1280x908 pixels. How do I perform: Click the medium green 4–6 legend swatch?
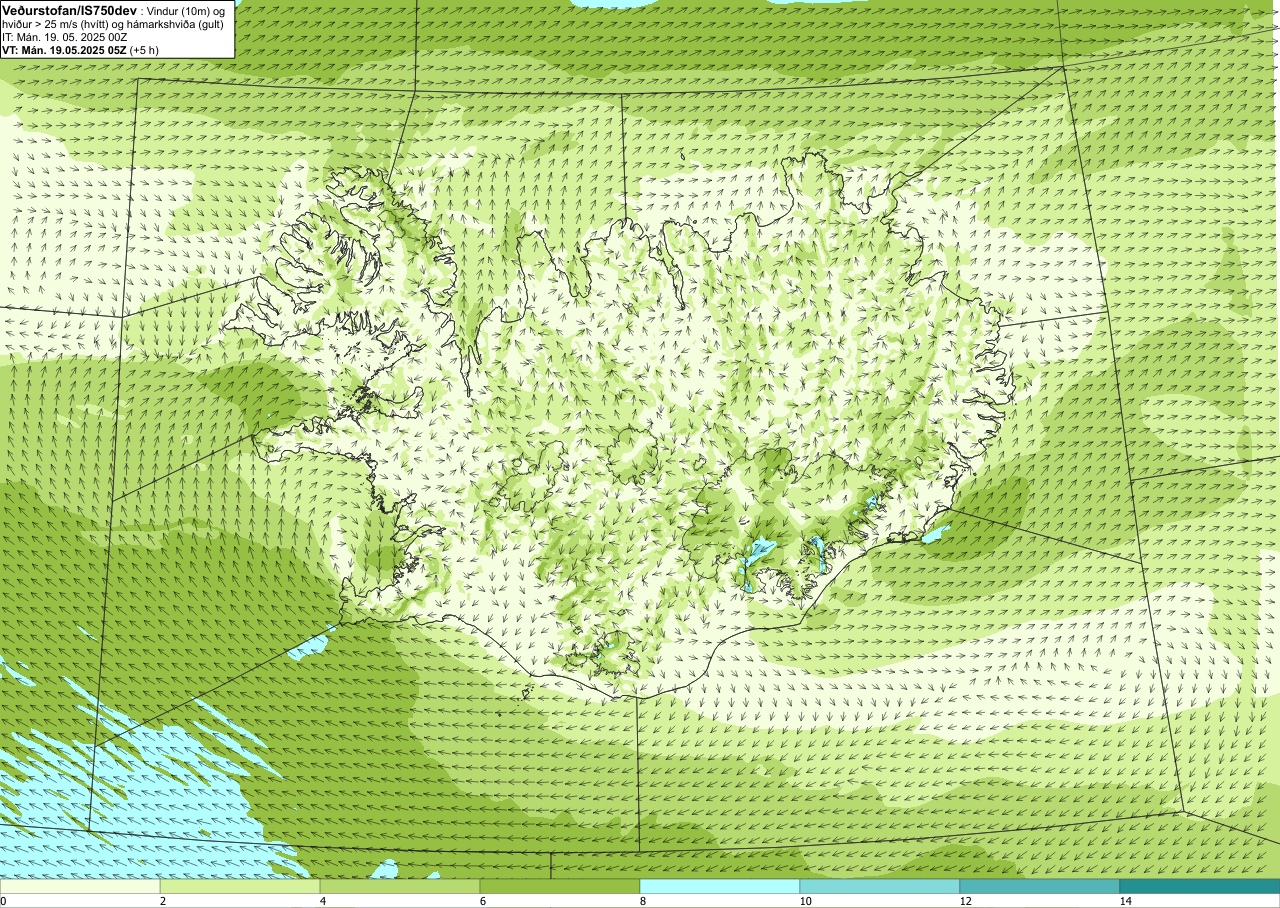[400, 886]
